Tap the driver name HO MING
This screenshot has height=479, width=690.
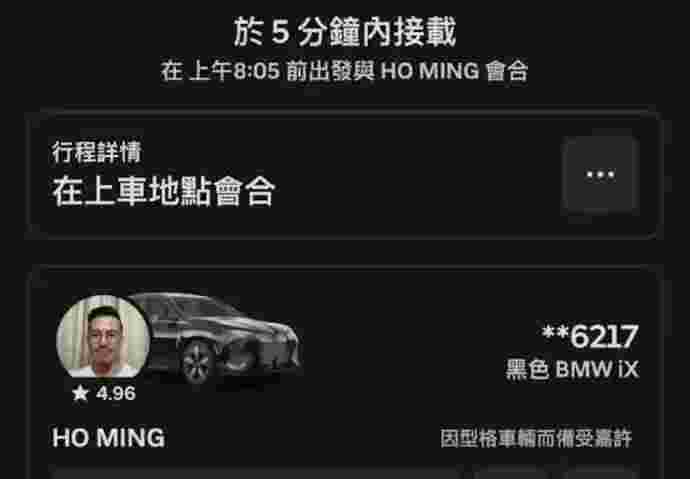[108, 438]
